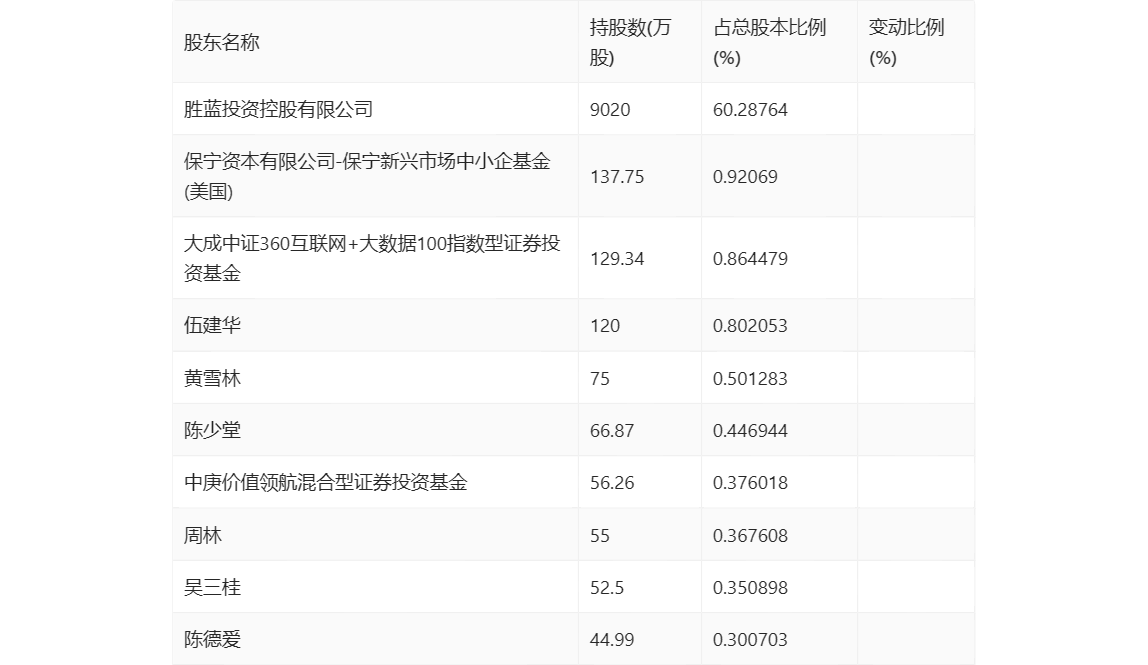Screen dimensions: 1148x665
Task: Click the 137.75 shares value
Action: [617, 177]
